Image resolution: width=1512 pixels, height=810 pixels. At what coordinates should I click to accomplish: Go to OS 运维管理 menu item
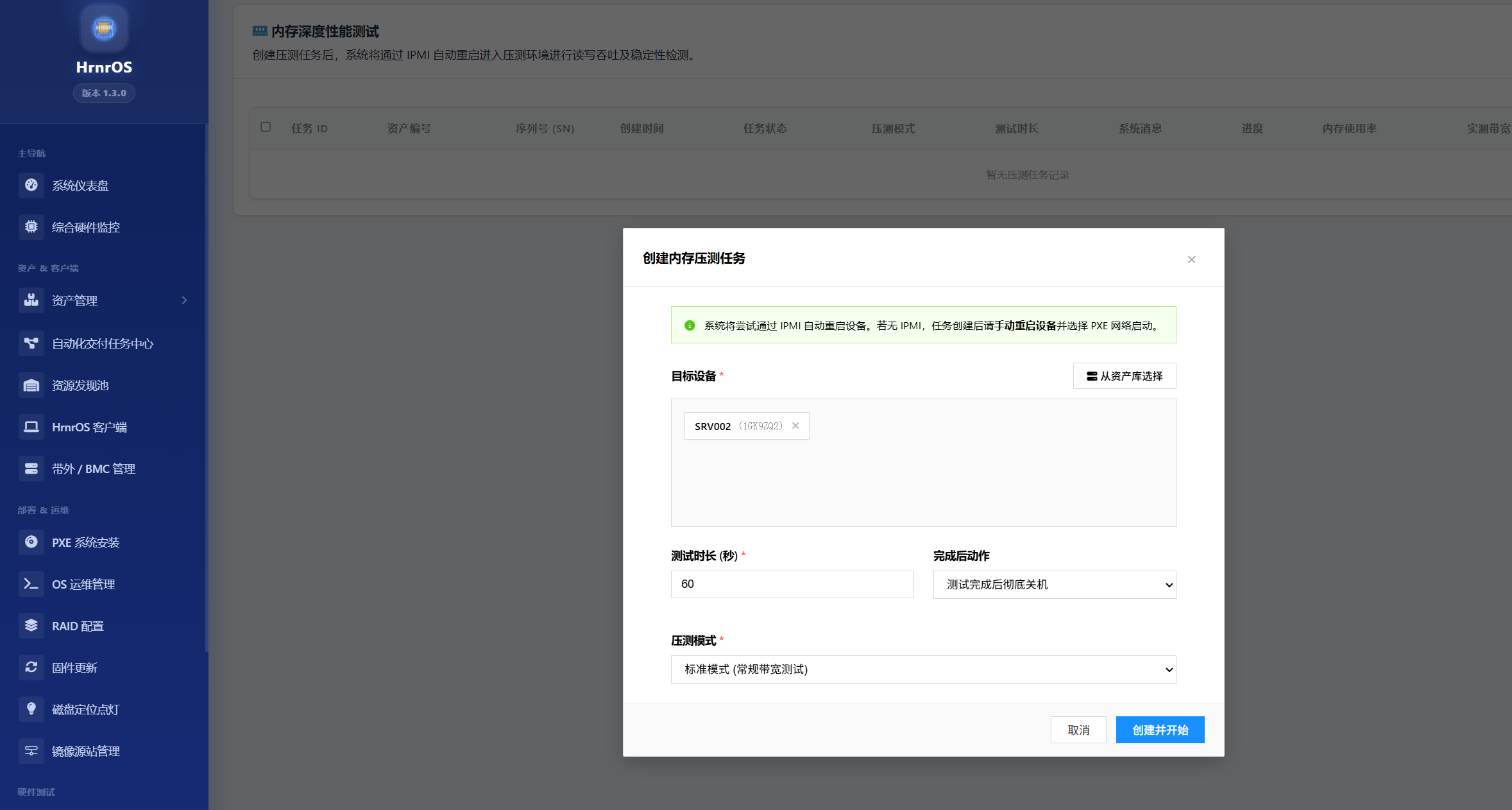(x=83, y=584)
